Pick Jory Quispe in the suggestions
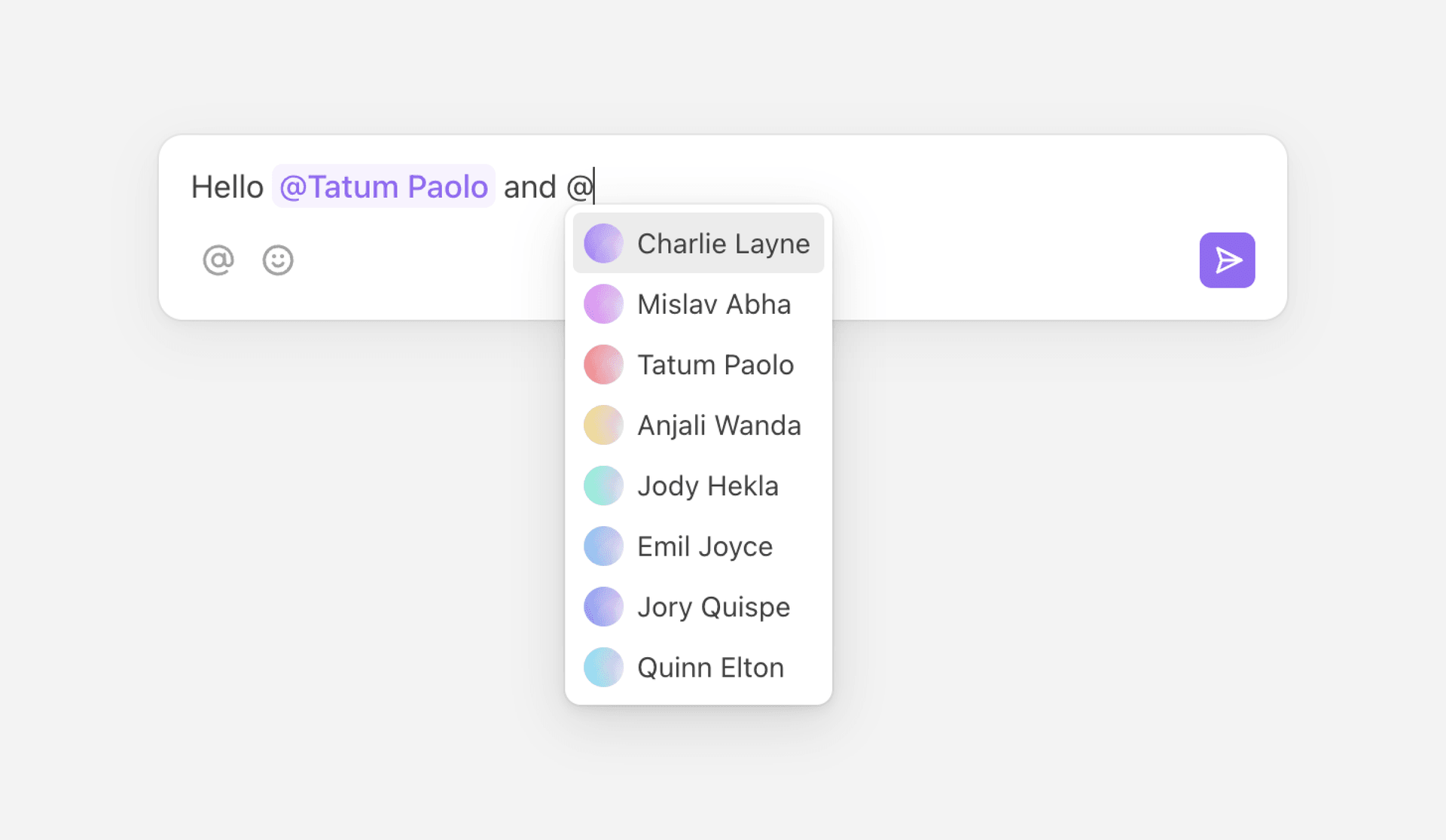Viewport: 1446px width, 840px height. coord(714,607)
